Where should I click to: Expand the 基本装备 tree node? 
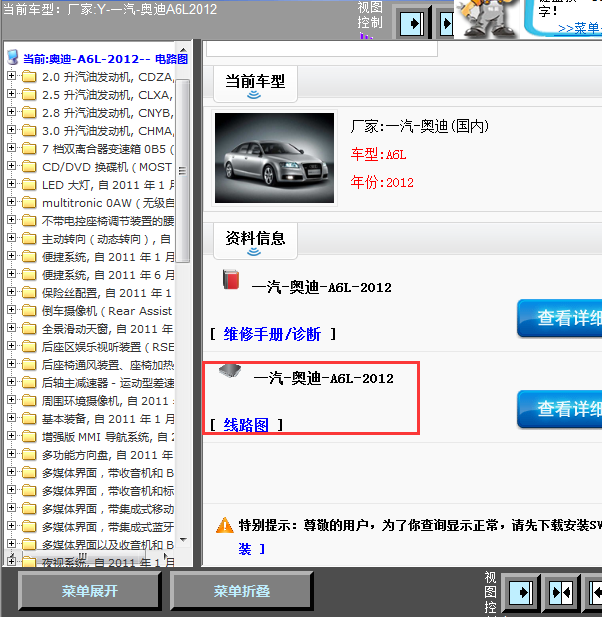pos(11,417)
